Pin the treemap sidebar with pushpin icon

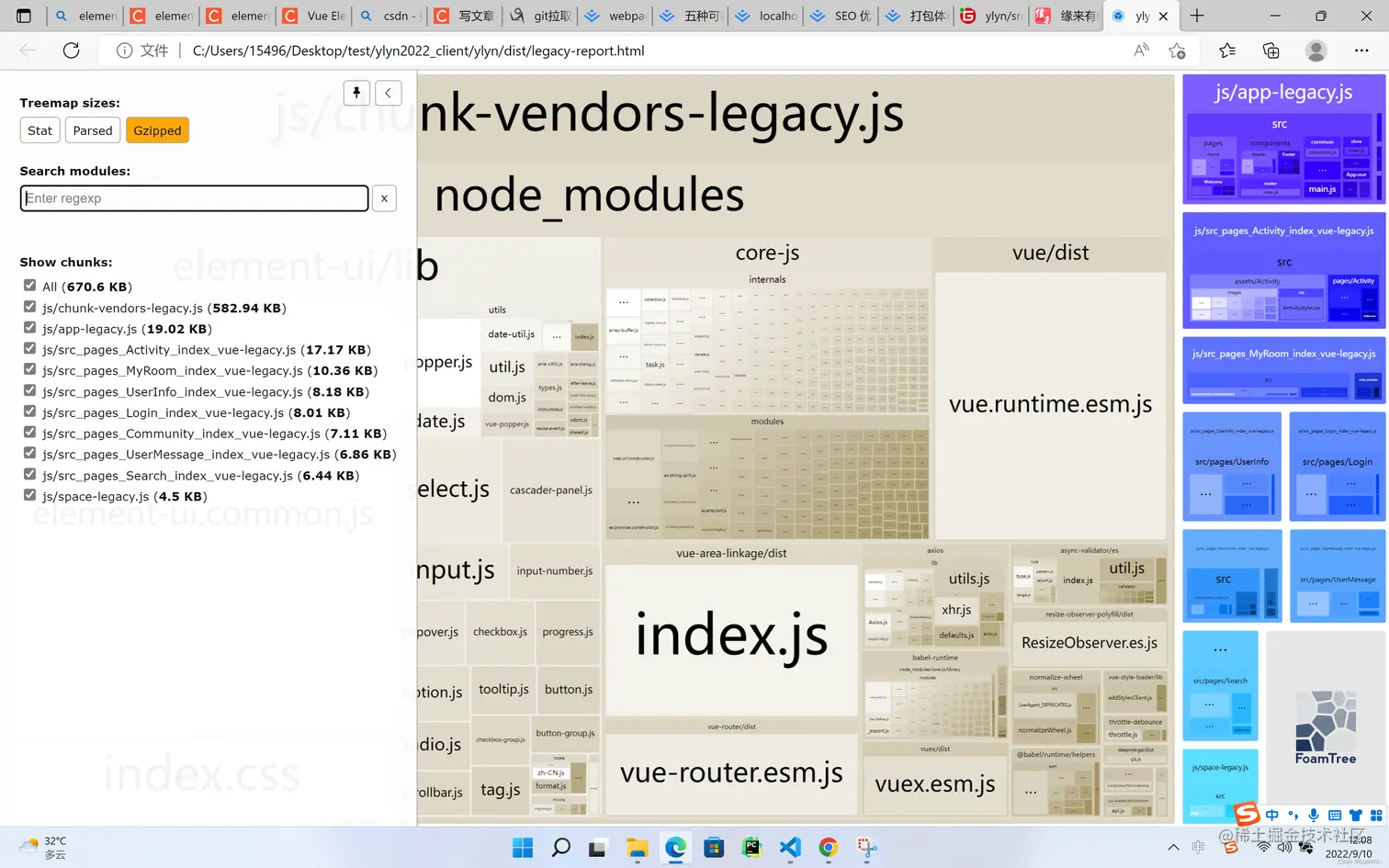356,93
